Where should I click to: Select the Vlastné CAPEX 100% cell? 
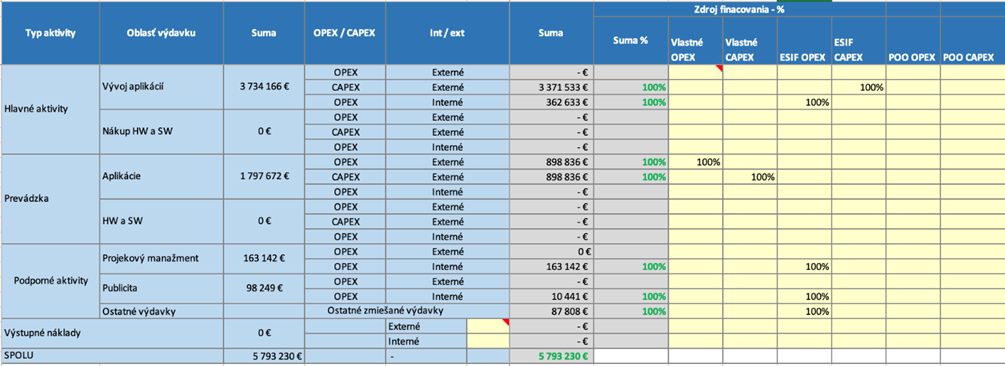pyautogui.click(x=750, y=176)
